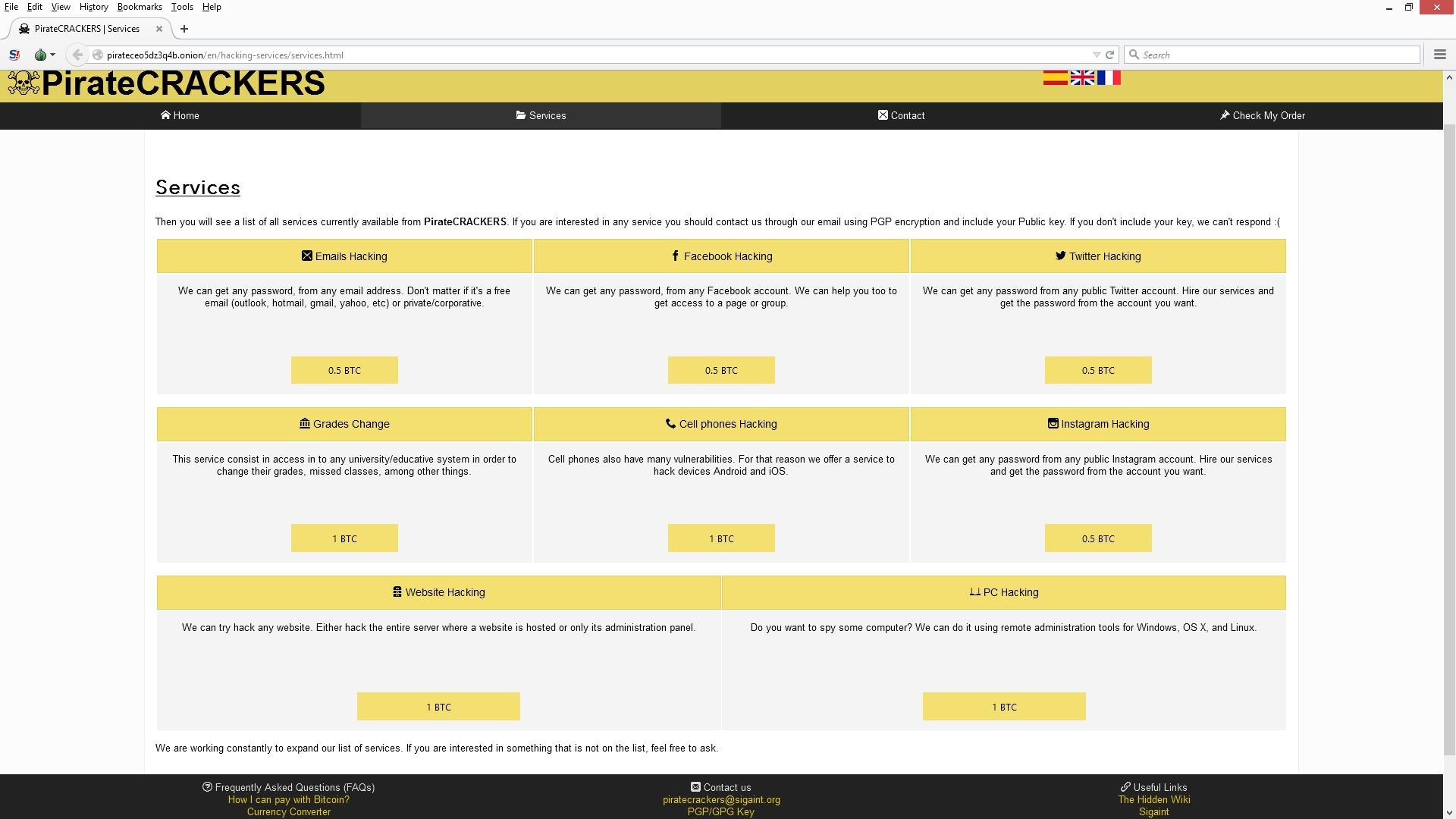This screenshot has height=819, width=1456.
Task: Click the S! toolbar extension icon
Action: click(x=14, y=55)
